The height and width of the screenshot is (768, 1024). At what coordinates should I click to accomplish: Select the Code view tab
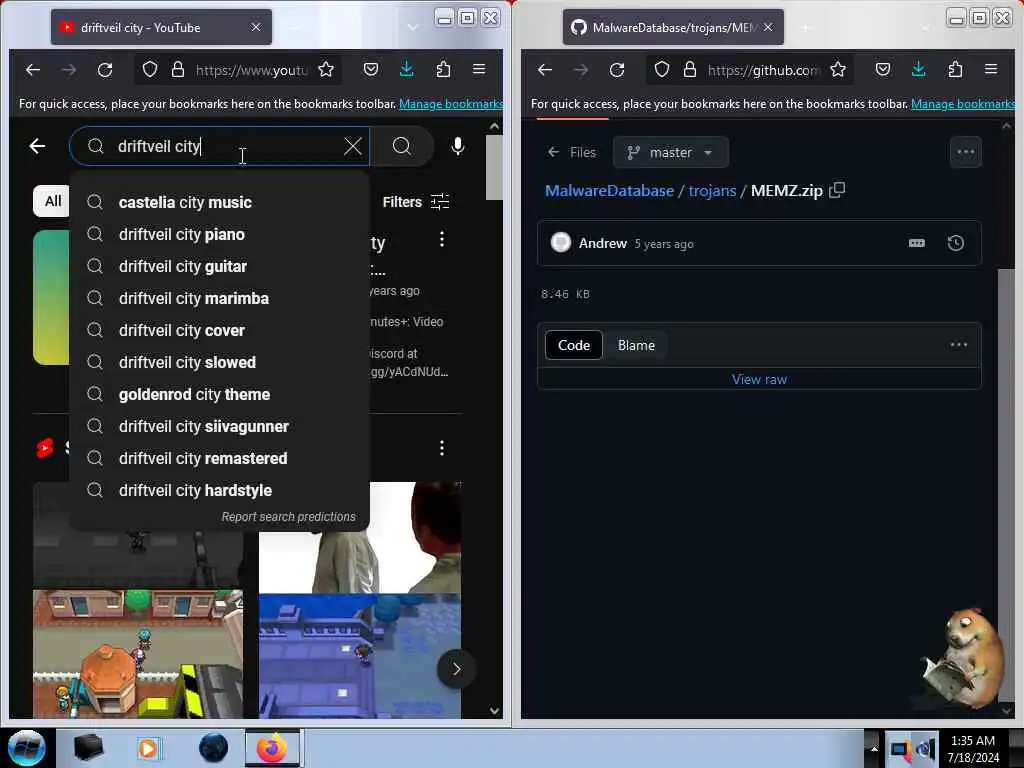point(573,345)
